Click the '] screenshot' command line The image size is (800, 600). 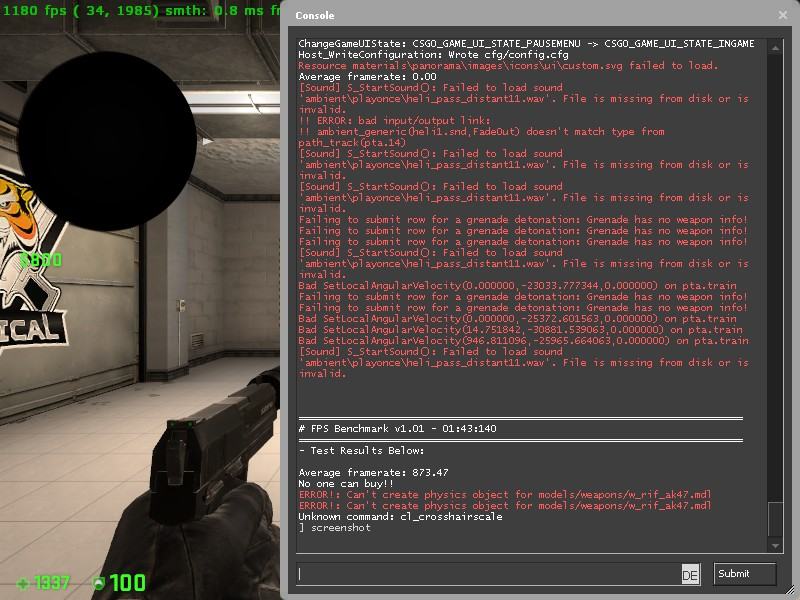pyautogui.click(x=335, y=528)
